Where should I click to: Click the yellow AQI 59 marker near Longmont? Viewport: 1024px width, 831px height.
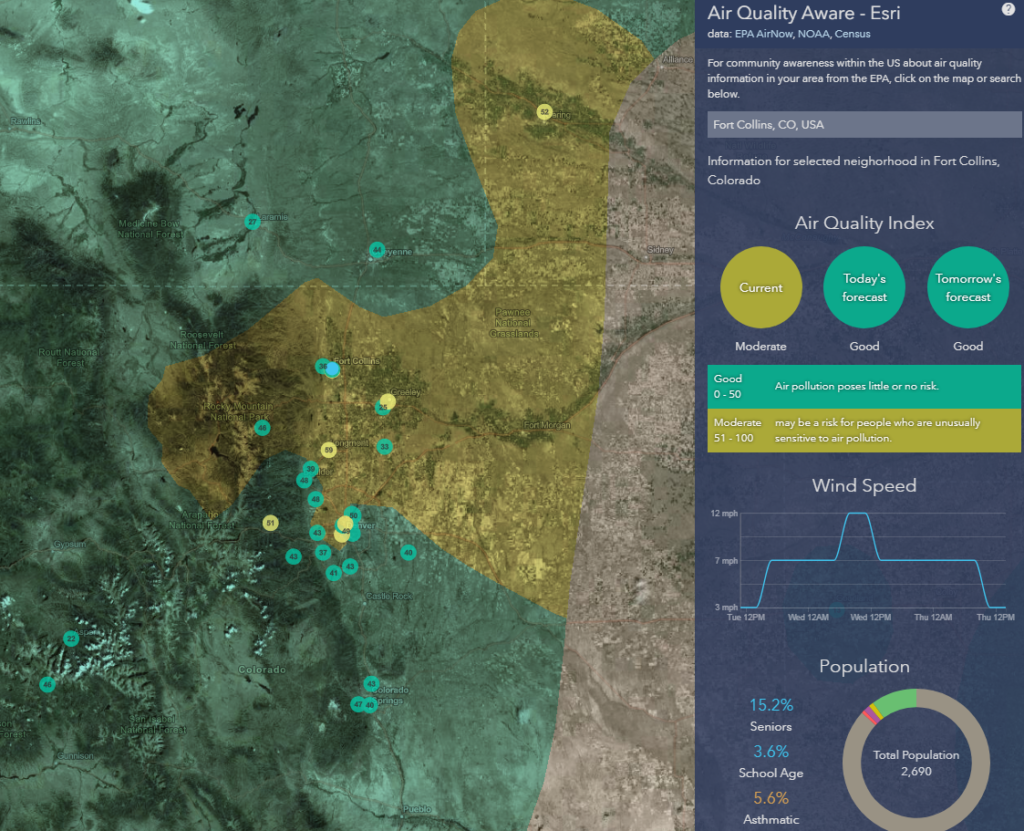point(328,449)
